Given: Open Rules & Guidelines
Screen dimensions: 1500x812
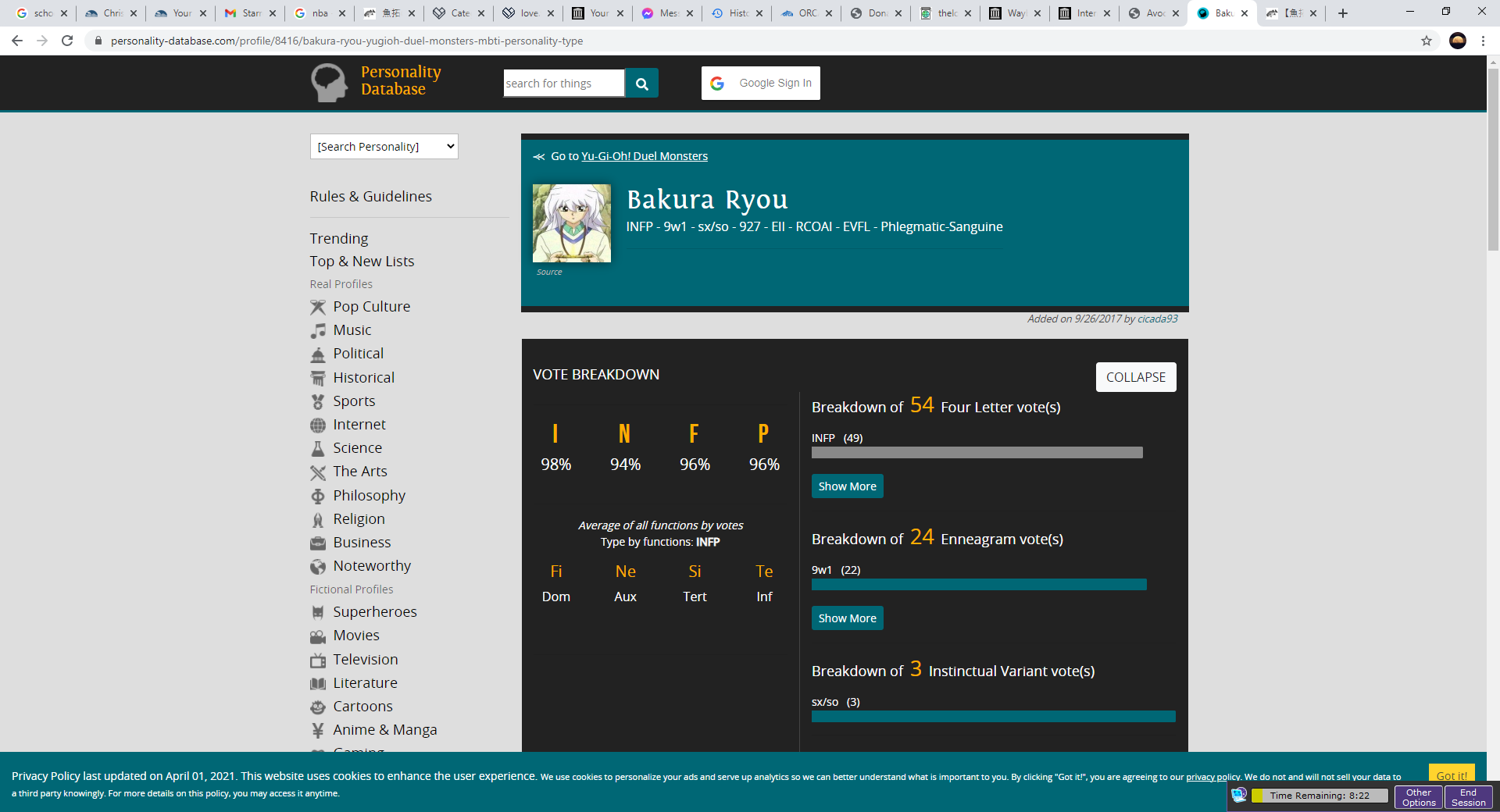Looking at the screenshot, I should coord(371,197).
